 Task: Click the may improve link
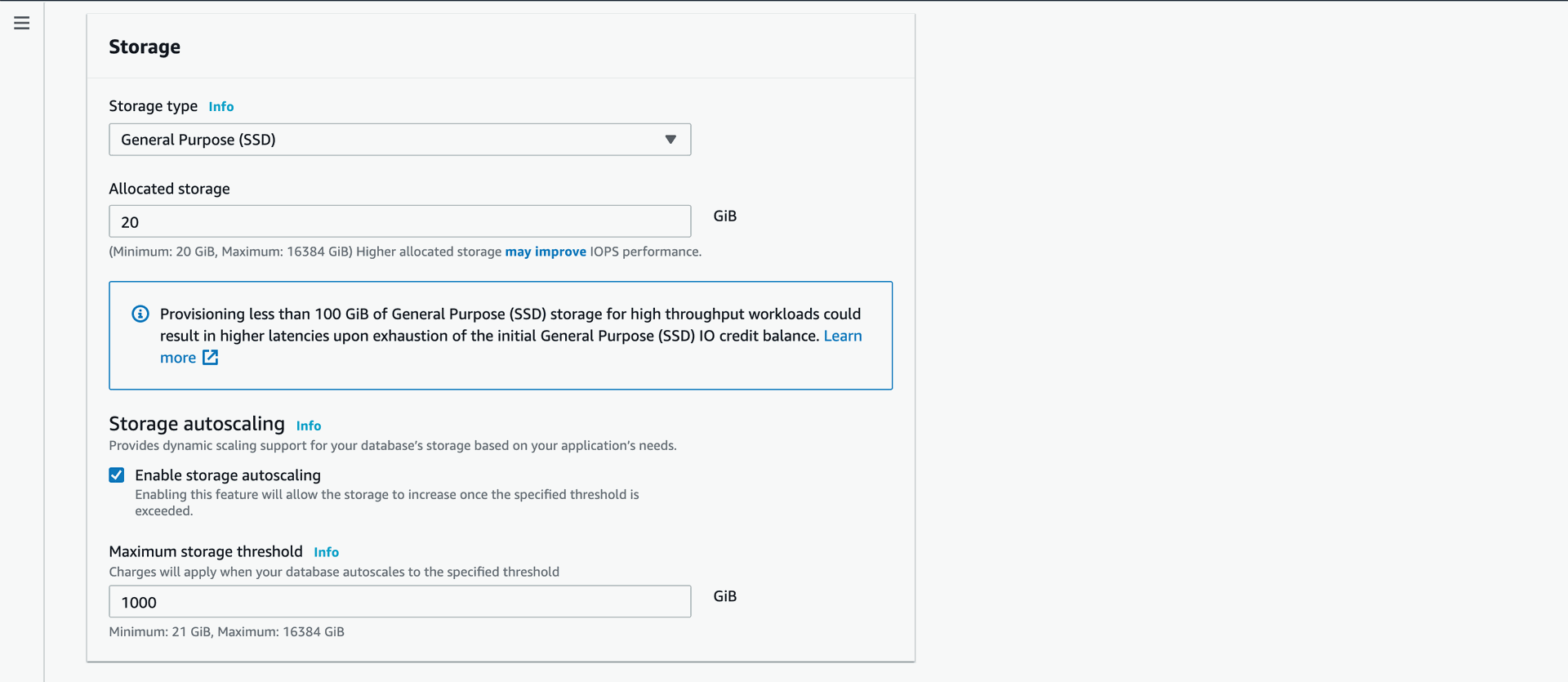coord(546,252)
